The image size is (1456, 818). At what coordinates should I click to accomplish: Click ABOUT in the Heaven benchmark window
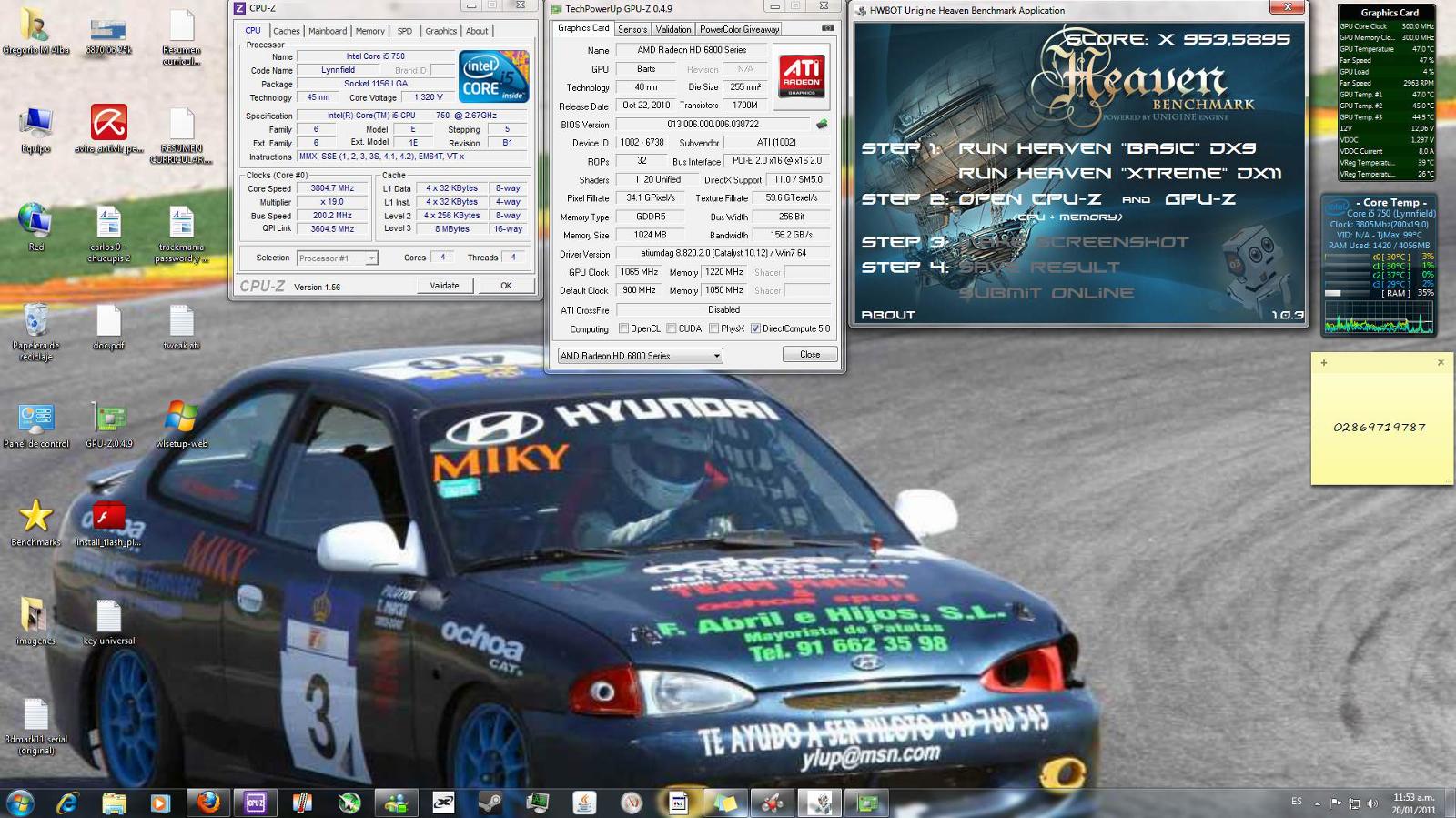tap(888, 315)
